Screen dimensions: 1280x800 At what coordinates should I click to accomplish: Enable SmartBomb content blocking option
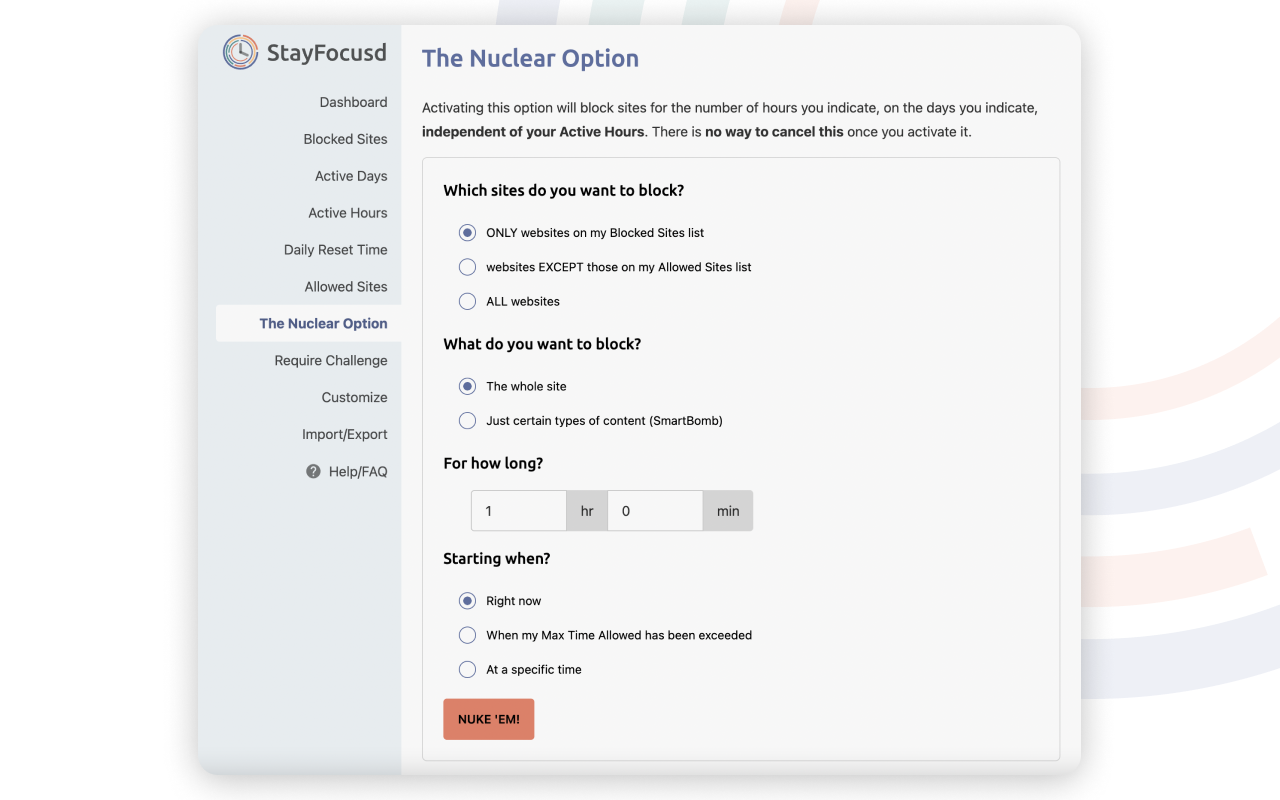click(x=467, y=420)
